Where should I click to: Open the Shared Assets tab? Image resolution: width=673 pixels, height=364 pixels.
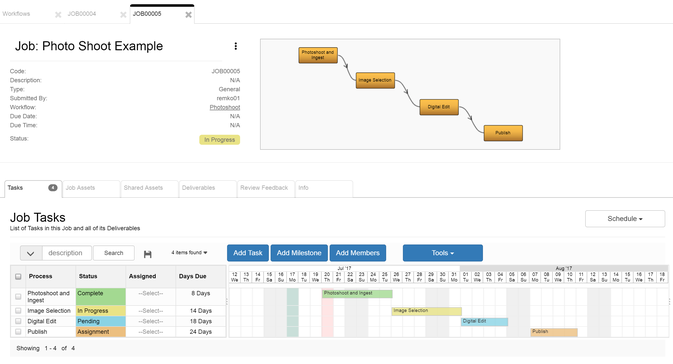pyautogui.click(x=149, y=188)
